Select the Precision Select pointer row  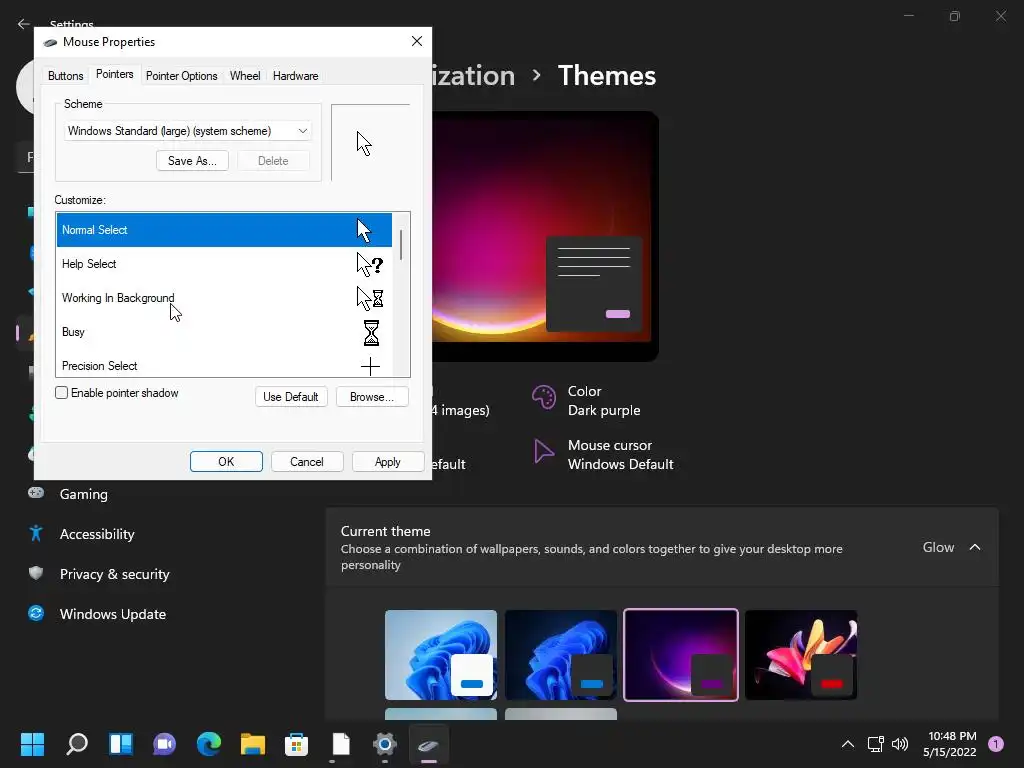pyautogui.click(x=224, y=364)
